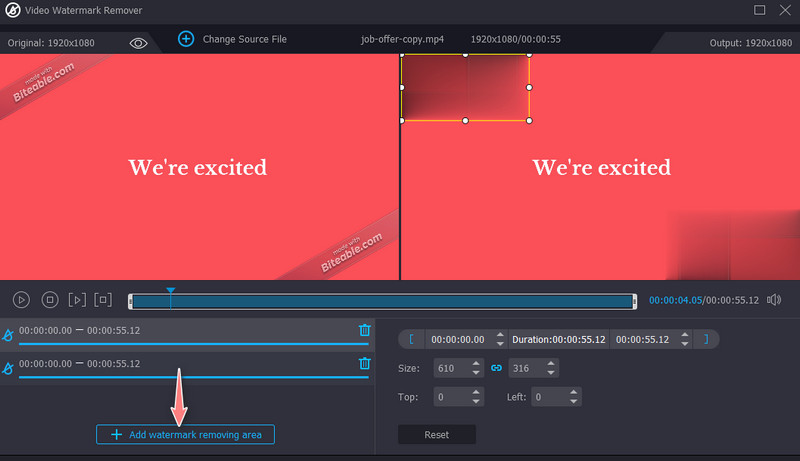Click the Change Source File plus icon
The height and width of the screenshot is (461, 800).
(185, 39)
